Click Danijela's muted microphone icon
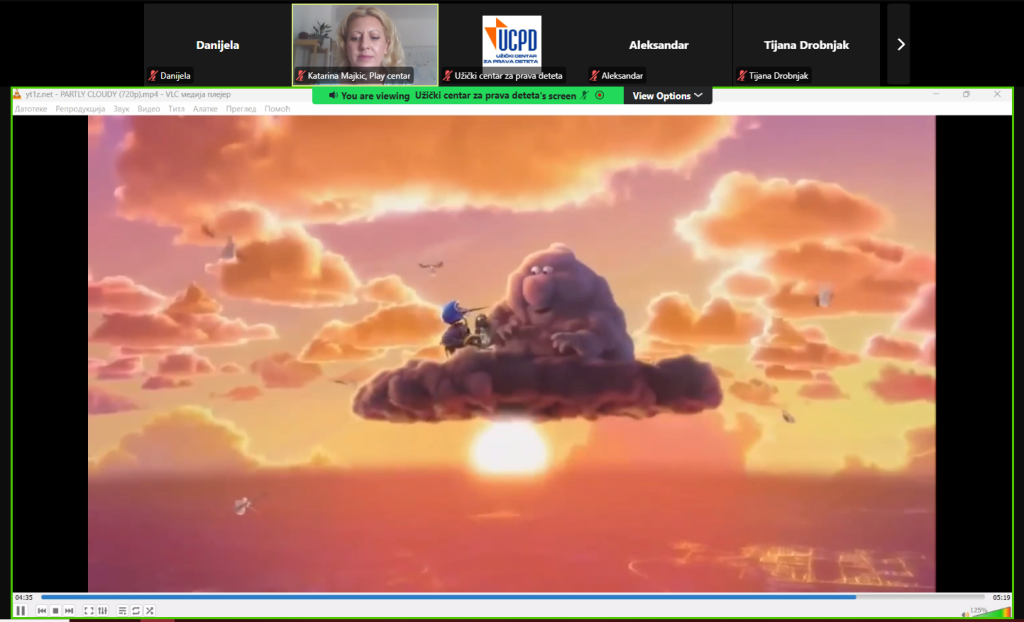Image resolution: width=1024 pixels, height=622 pixels. click(153, 76)
